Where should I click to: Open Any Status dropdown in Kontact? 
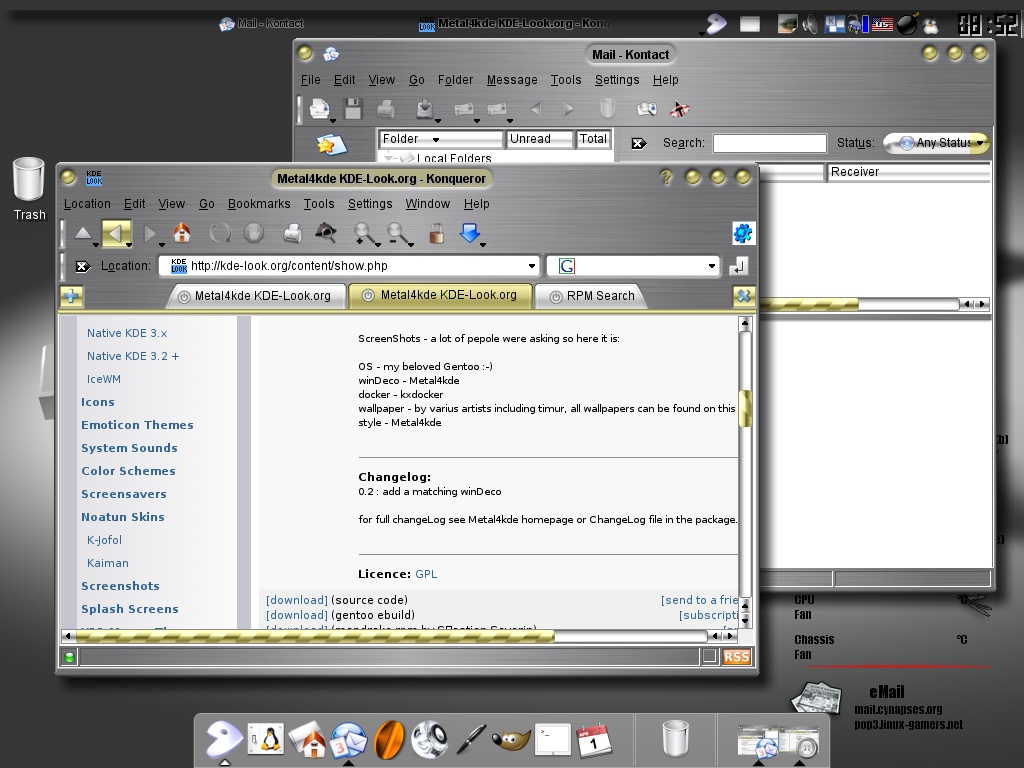936,143
